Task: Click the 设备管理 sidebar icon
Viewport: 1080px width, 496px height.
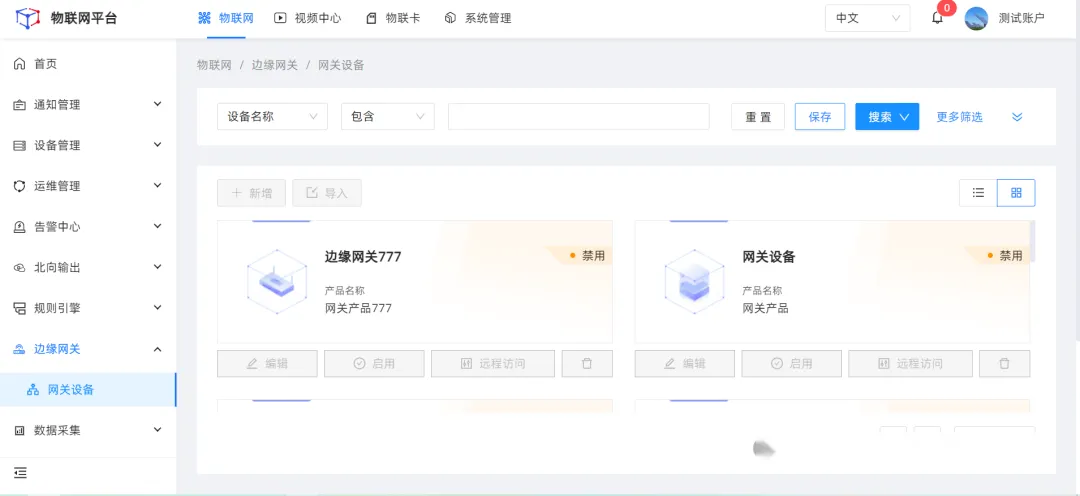Action: (x=20, y=145)
